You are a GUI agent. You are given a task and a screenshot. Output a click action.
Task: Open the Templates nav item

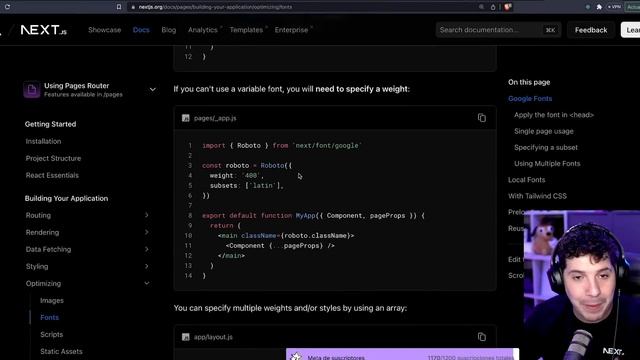(x=246, y=30)
